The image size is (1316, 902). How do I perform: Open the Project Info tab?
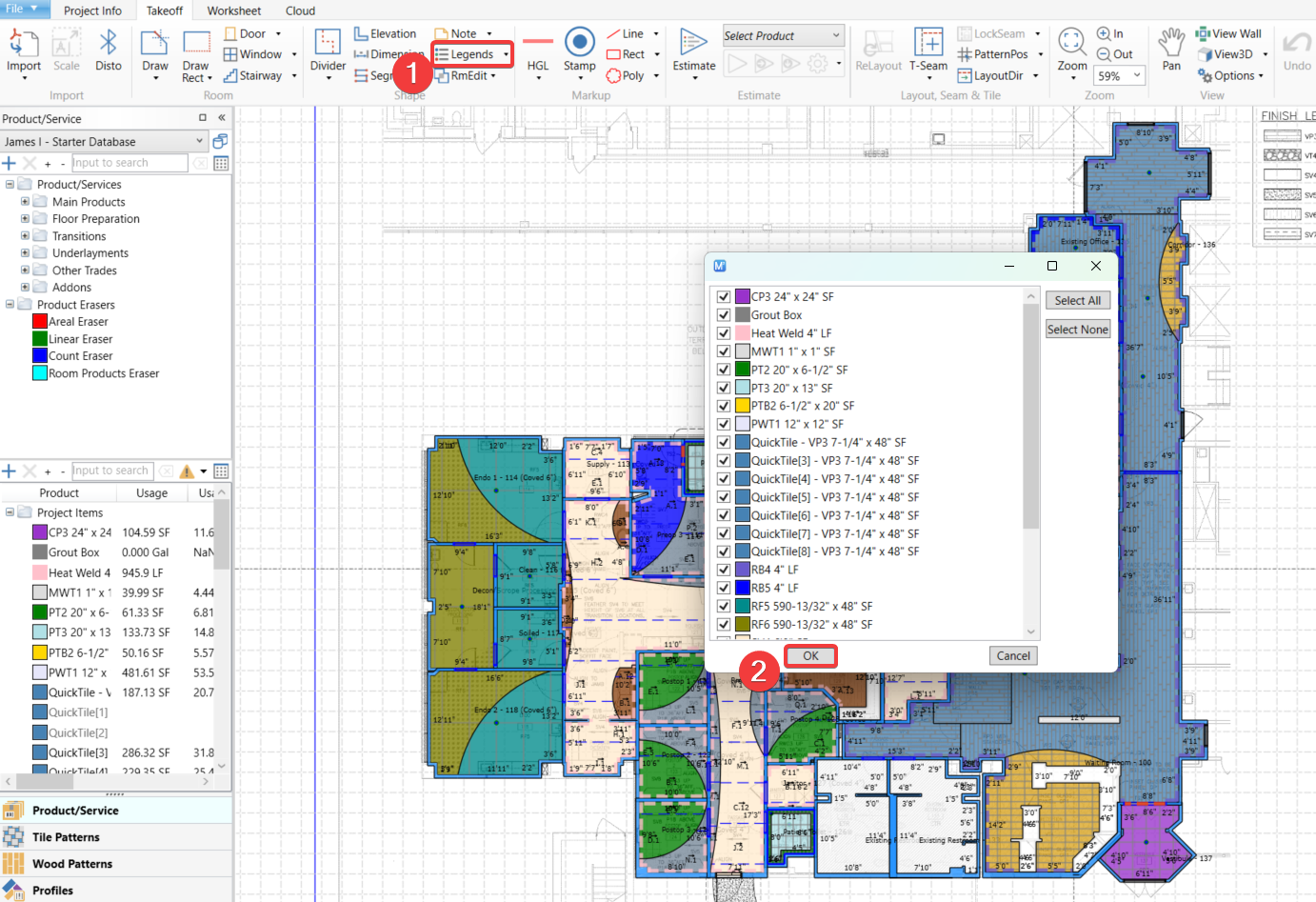[x=92, y=11]
